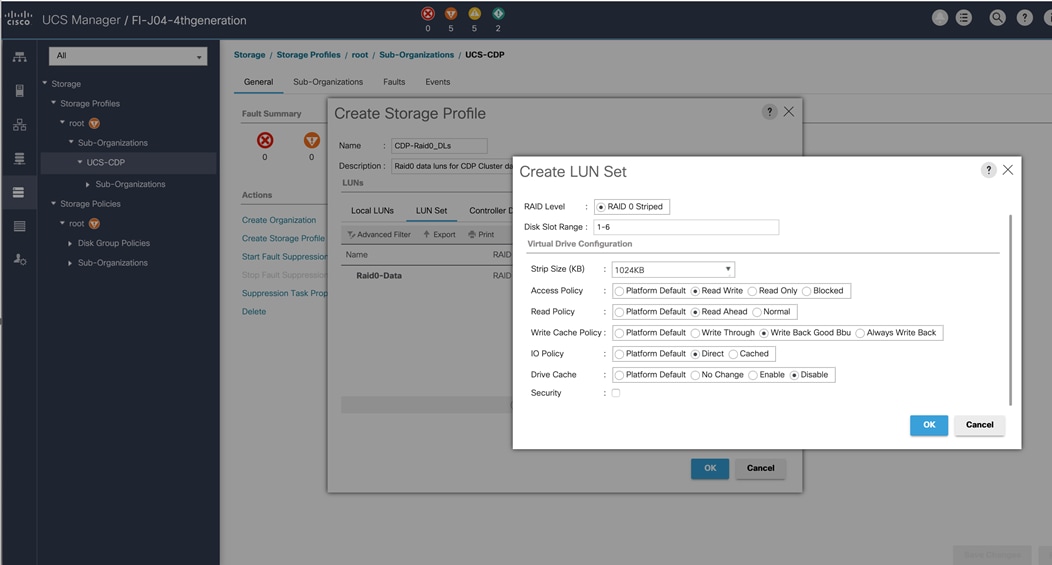Click the Create Organization link

coord(278,220)
